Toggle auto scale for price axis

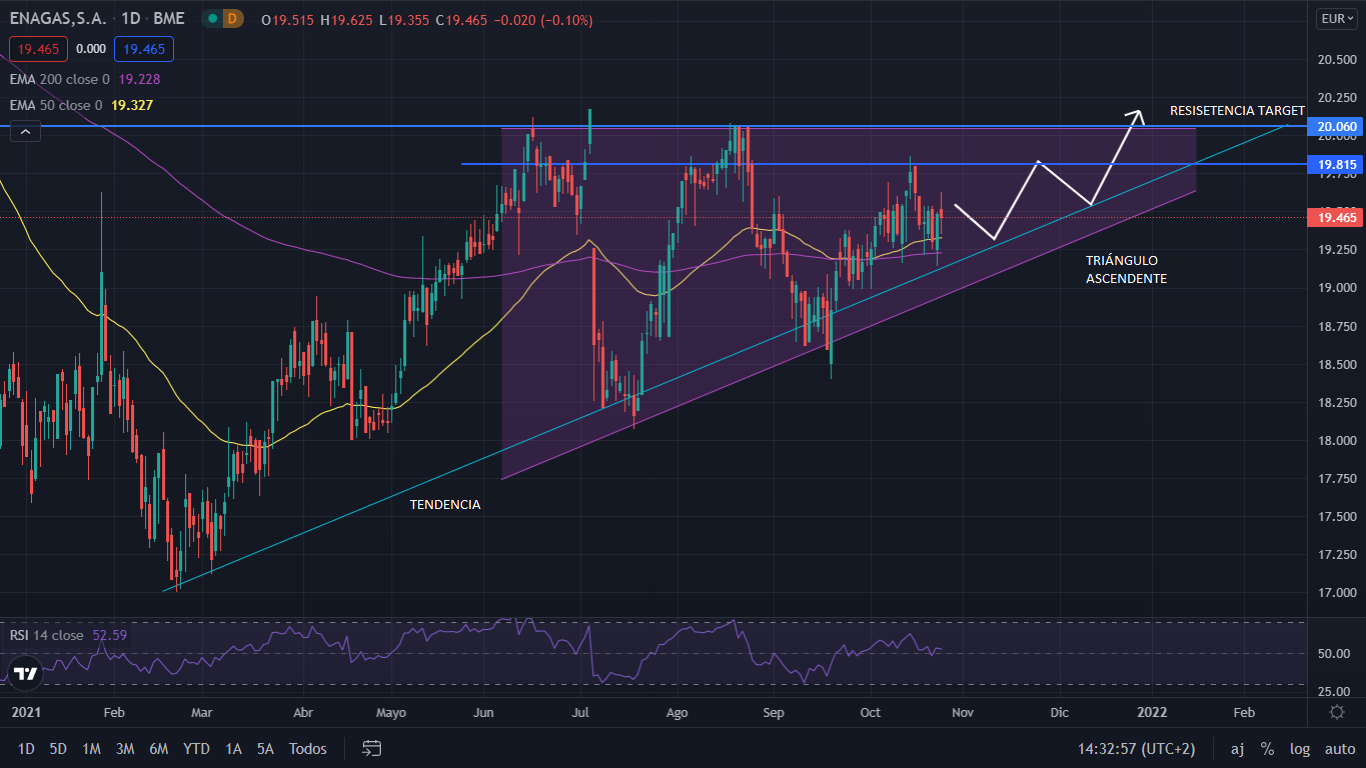(1339, 748)
